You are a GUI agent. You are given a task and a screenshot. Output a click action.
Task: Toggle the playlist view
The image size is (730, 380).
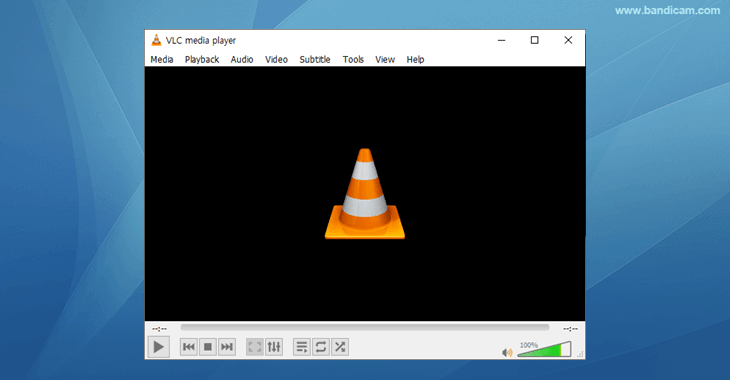pyautogui.click(x=302, y=347)
